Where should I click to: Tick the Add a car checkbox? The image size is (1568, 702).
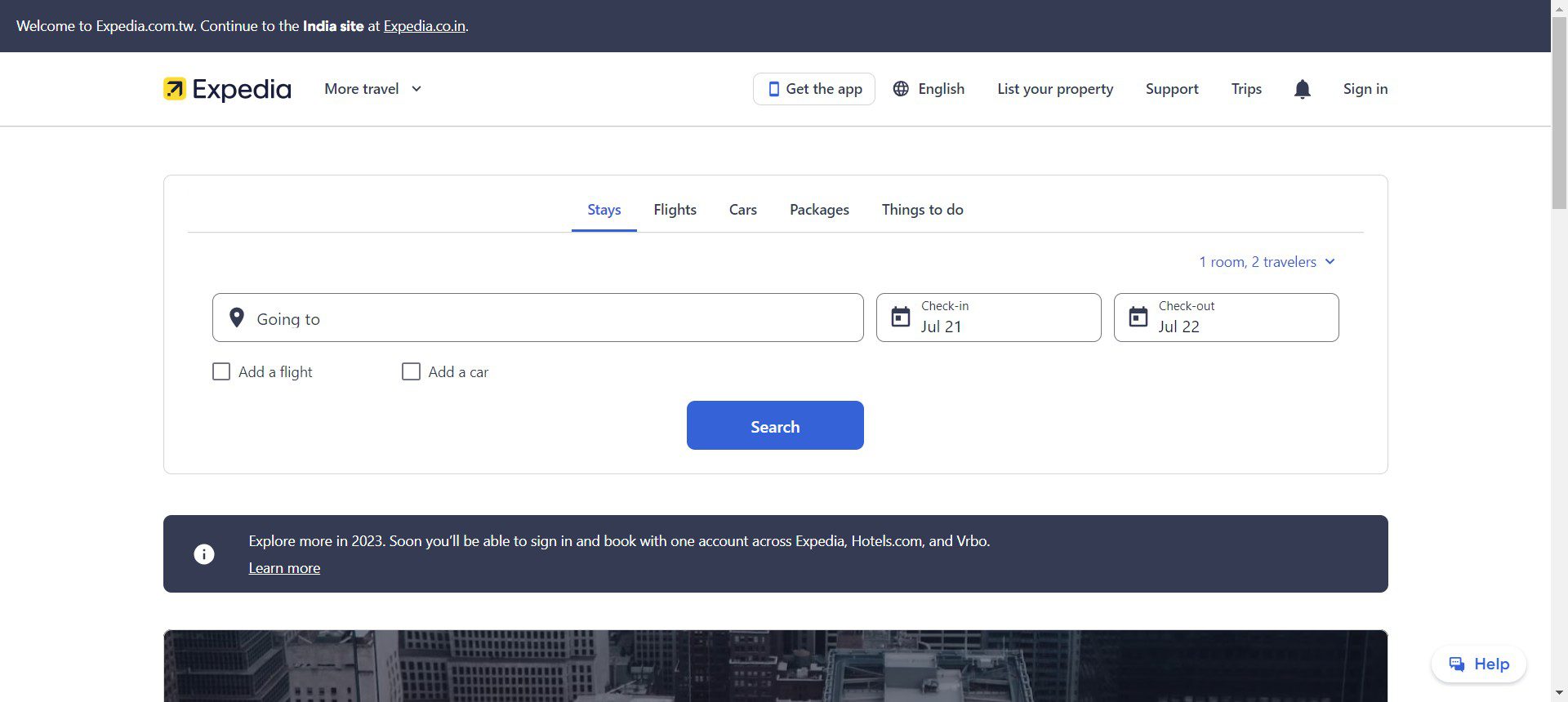[x=411, y=372]
